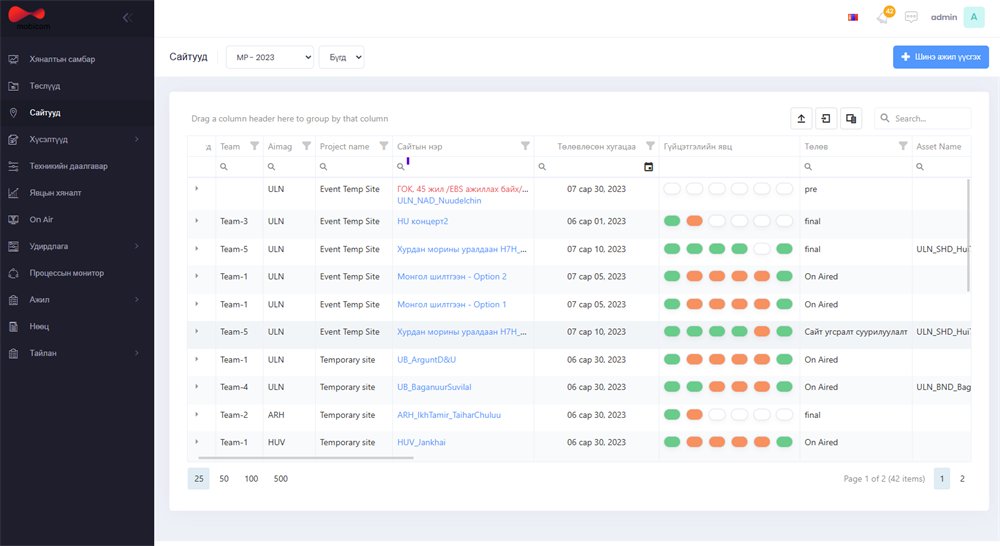Sort by the Гүйцэтгэлийн явц column header
Viewport: 1000px width, 546px height.
(698, 146)
